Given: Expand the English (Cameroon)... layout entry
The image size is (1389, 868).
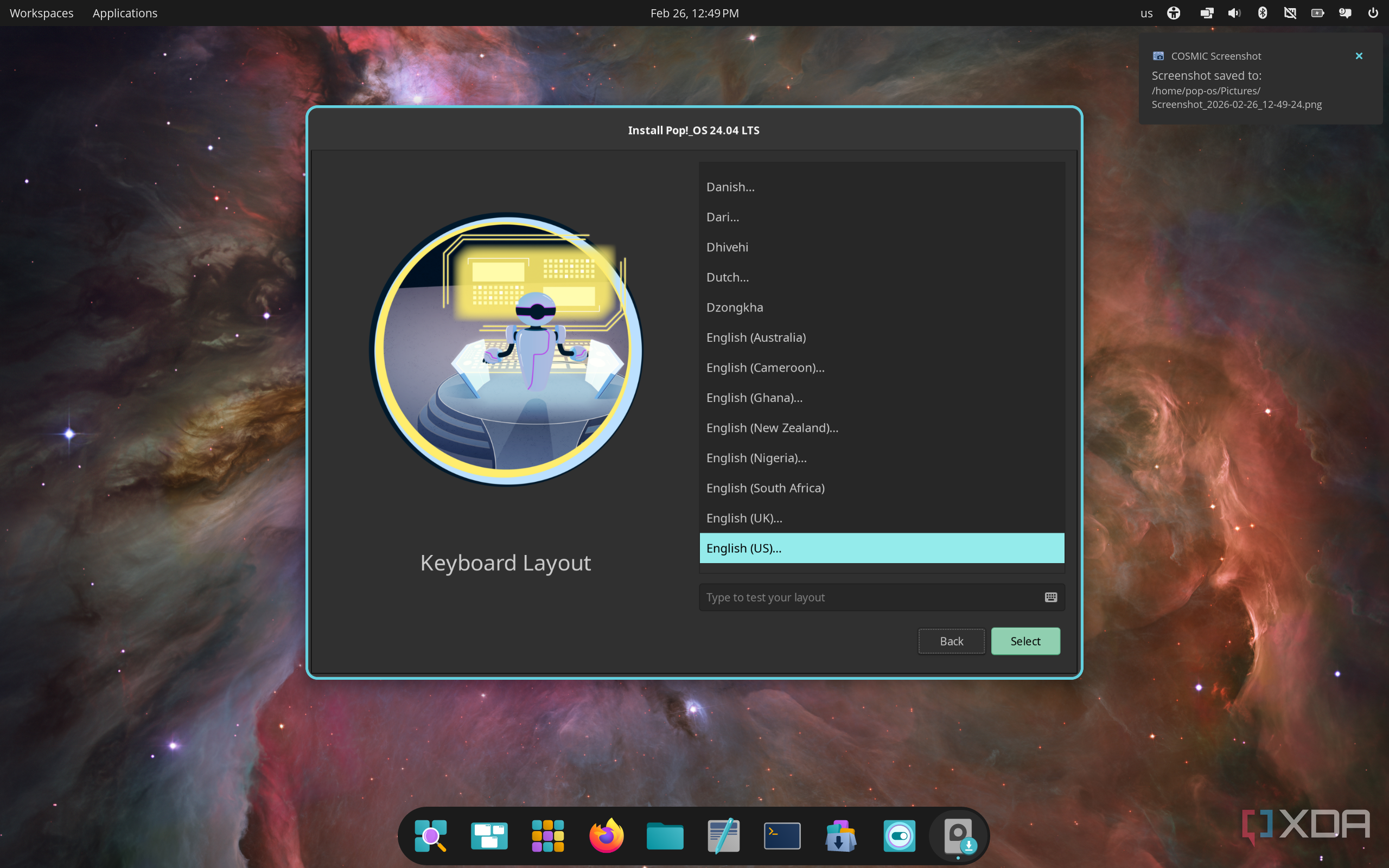Looking at the screenshot, I should [x=882, y=367].
